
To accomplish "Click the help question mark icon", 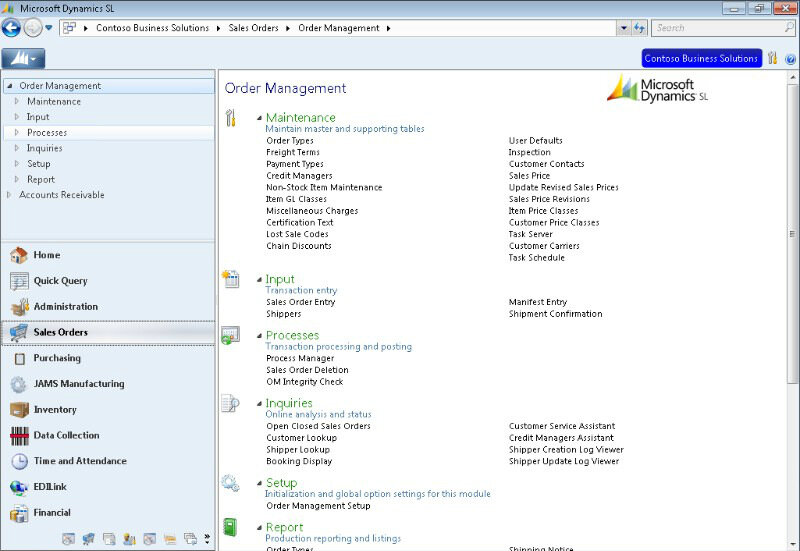I will (790, 59).
